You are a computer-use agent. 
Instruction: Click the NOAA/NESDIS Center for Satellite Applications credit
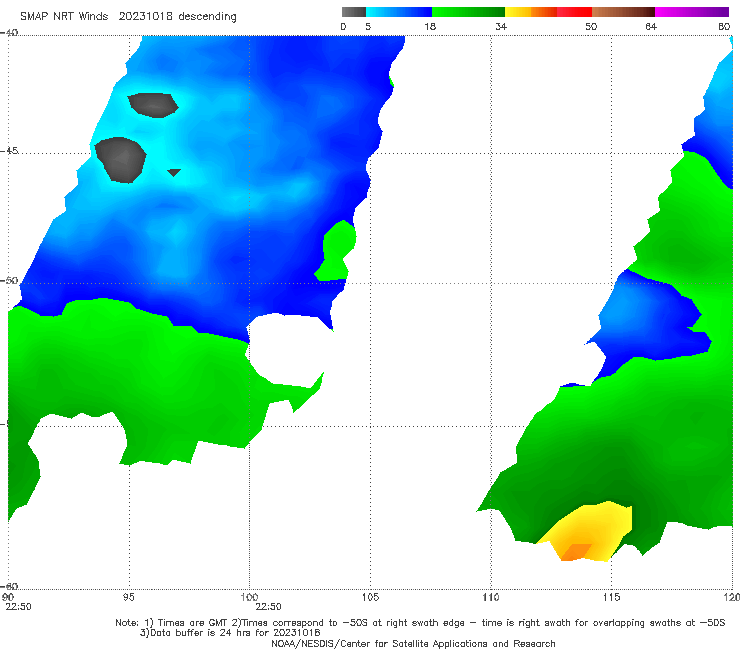tap(413, 643)
